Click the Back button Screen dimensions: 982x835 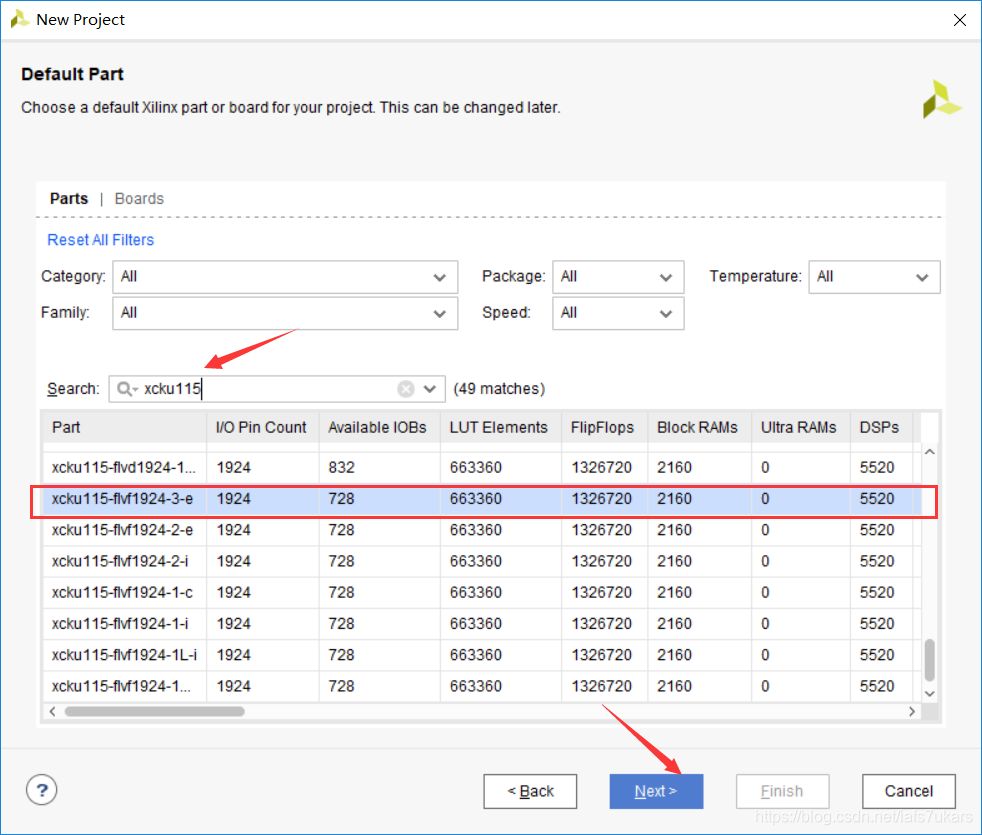point(530,791)
